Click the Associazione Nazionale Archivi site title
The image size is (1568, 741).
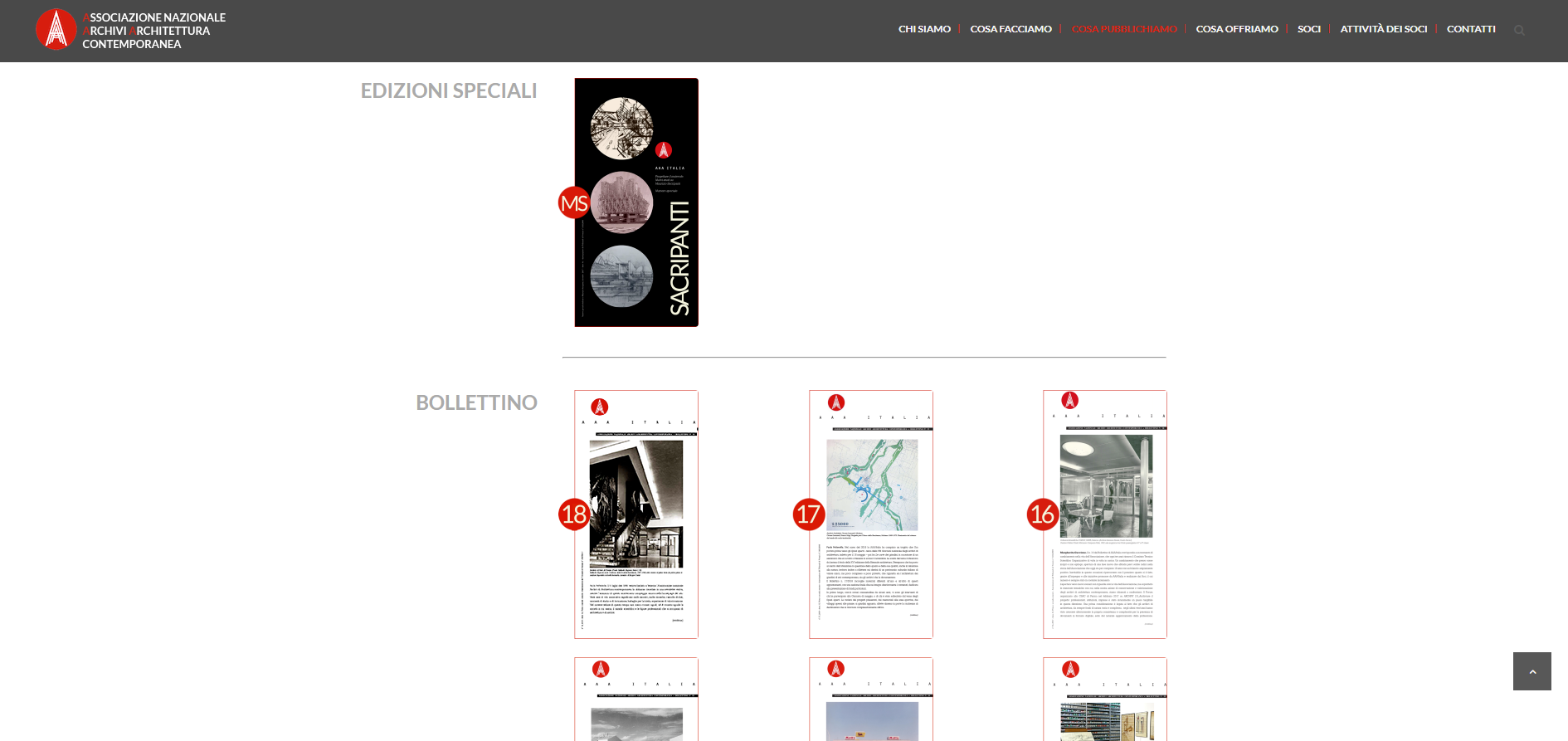coord(153,31)
